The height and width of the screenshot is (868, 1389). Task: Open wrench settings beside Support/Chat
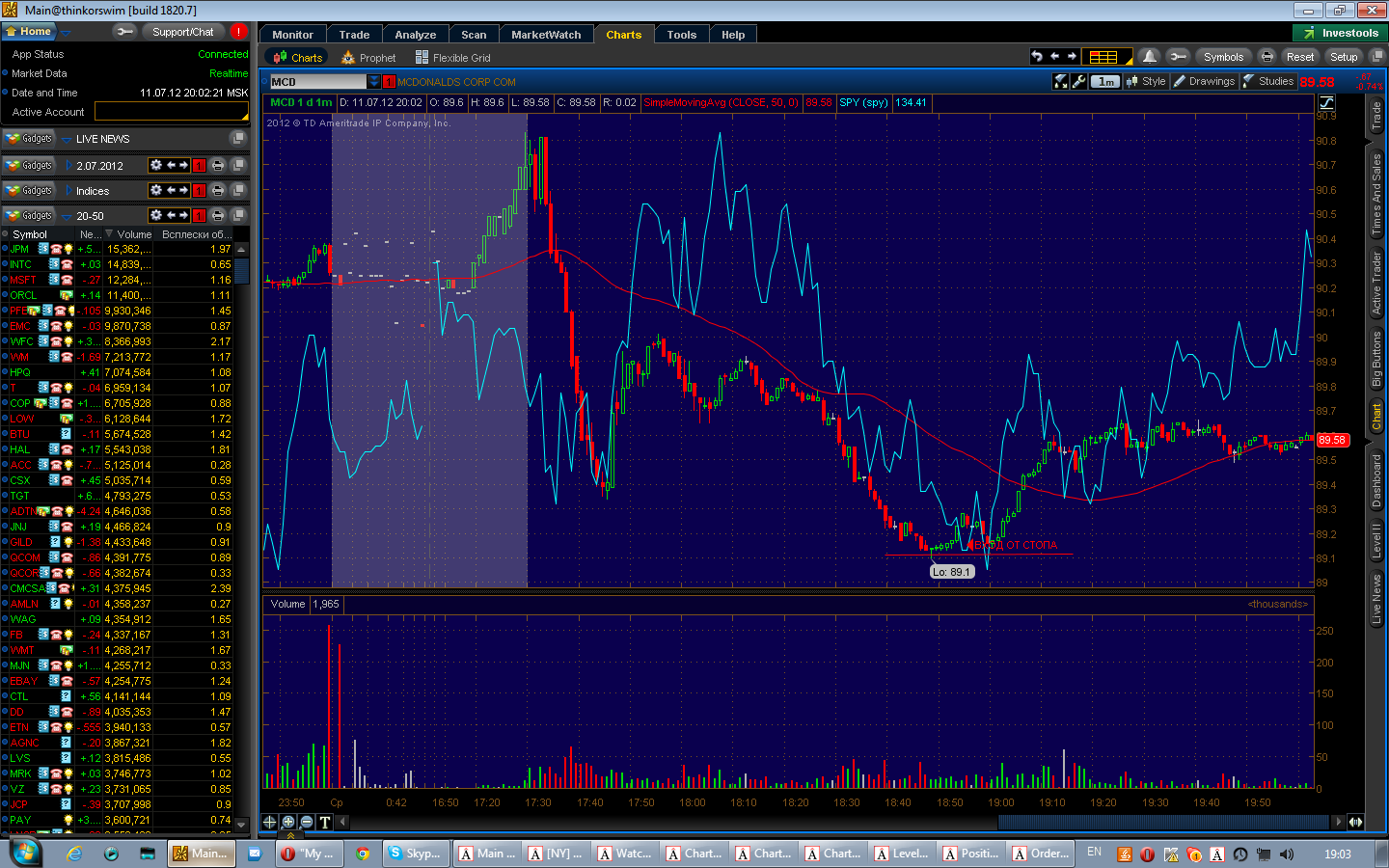124,32
